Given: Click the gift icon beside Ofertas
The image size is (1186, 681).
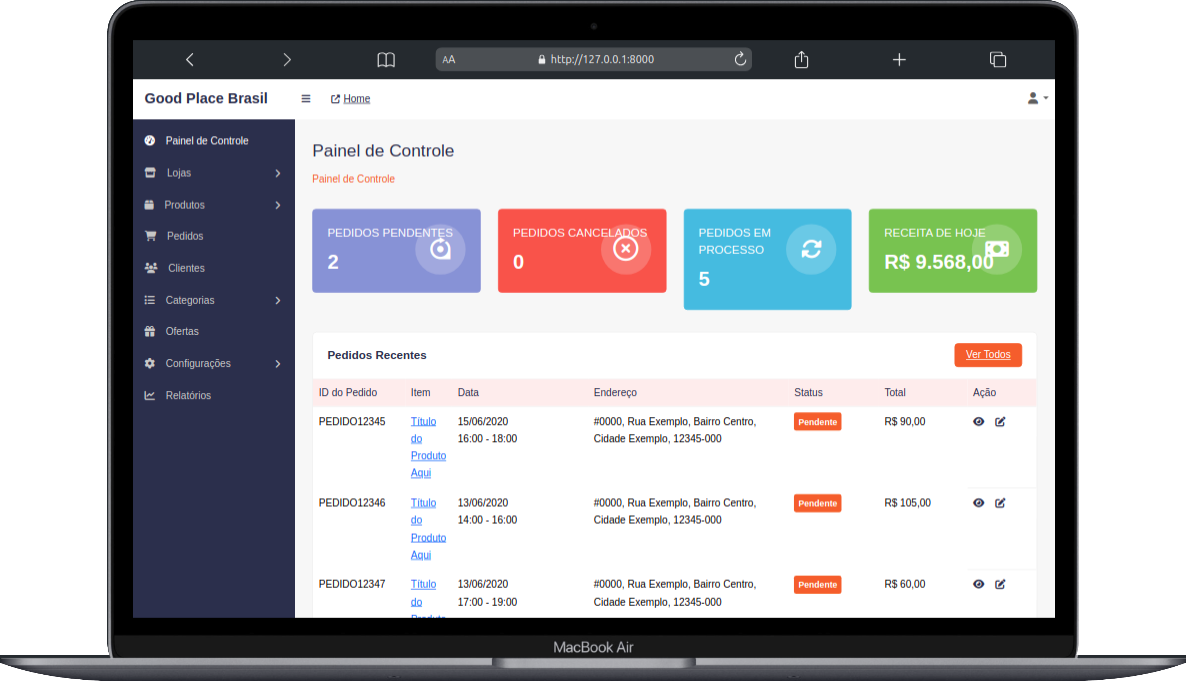Looking at the screenshot, I should [x=150, y=331].
